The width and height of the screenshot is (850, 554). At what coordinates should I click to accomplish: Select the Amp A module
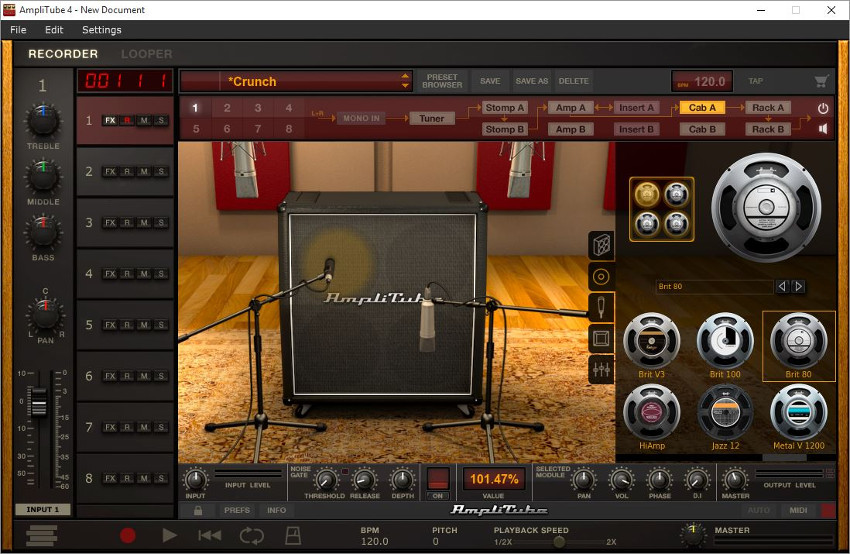pos(570,107)
